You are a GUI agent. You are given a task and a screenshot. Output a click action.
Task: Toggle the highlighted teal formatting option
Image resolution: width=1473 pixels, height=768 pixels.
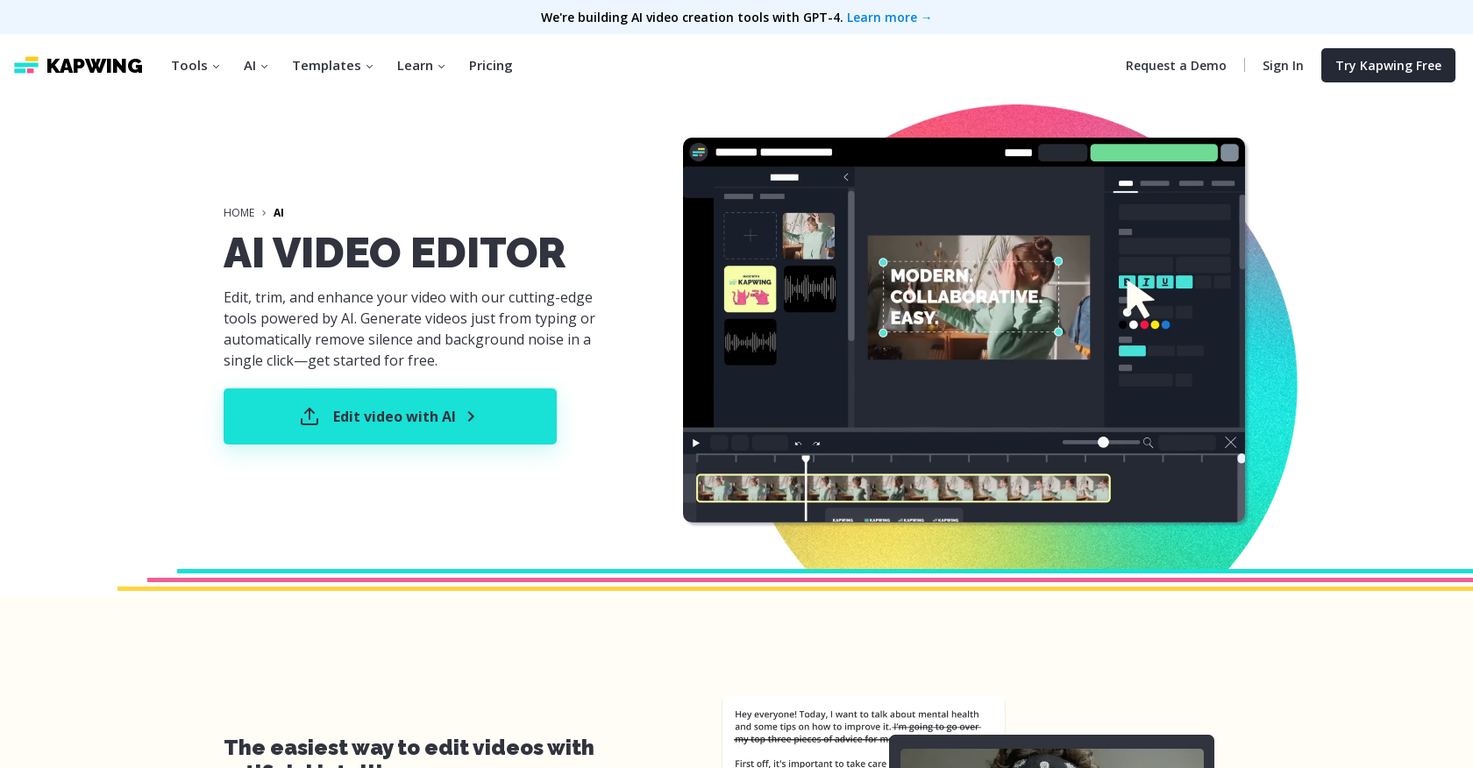coord(1184,282)
